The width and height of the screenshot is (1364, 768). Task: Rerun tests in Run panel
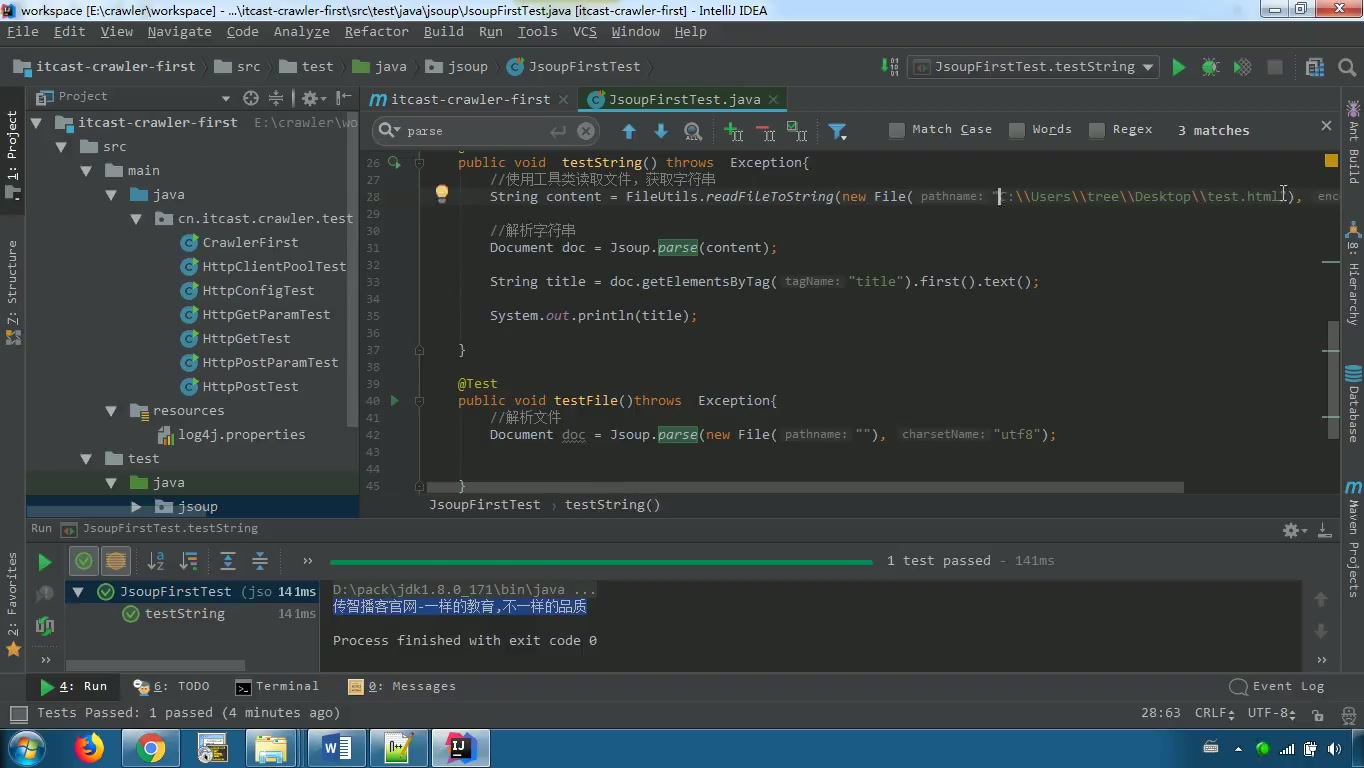[x=44, y=562]
